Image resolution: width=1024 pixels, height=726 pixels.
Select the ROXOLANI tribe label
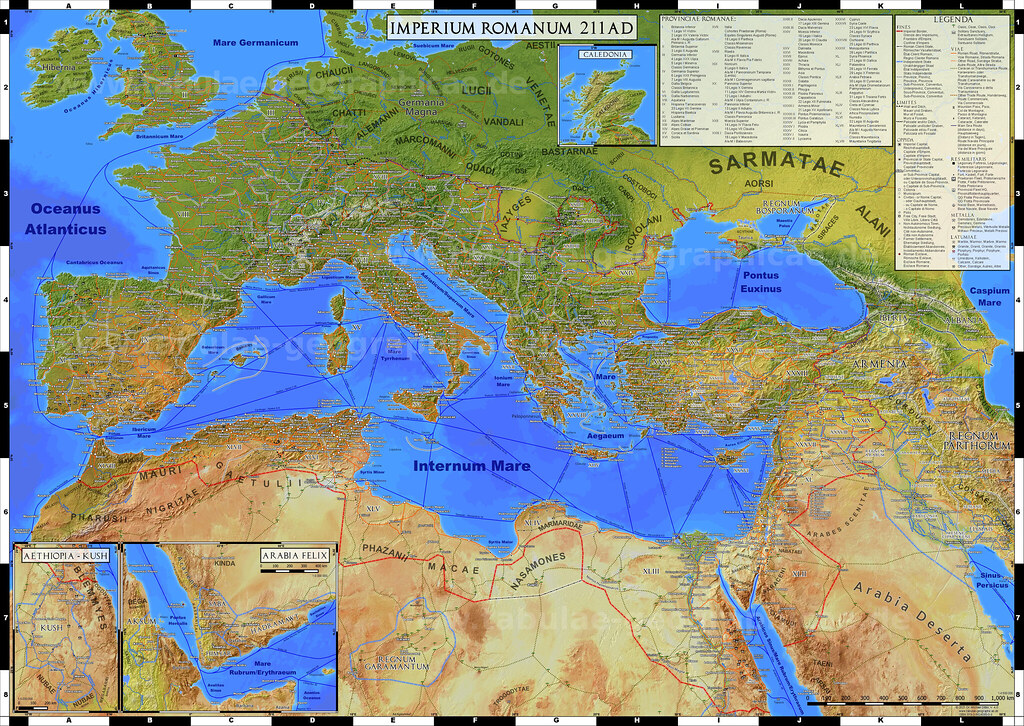(643, 233)
